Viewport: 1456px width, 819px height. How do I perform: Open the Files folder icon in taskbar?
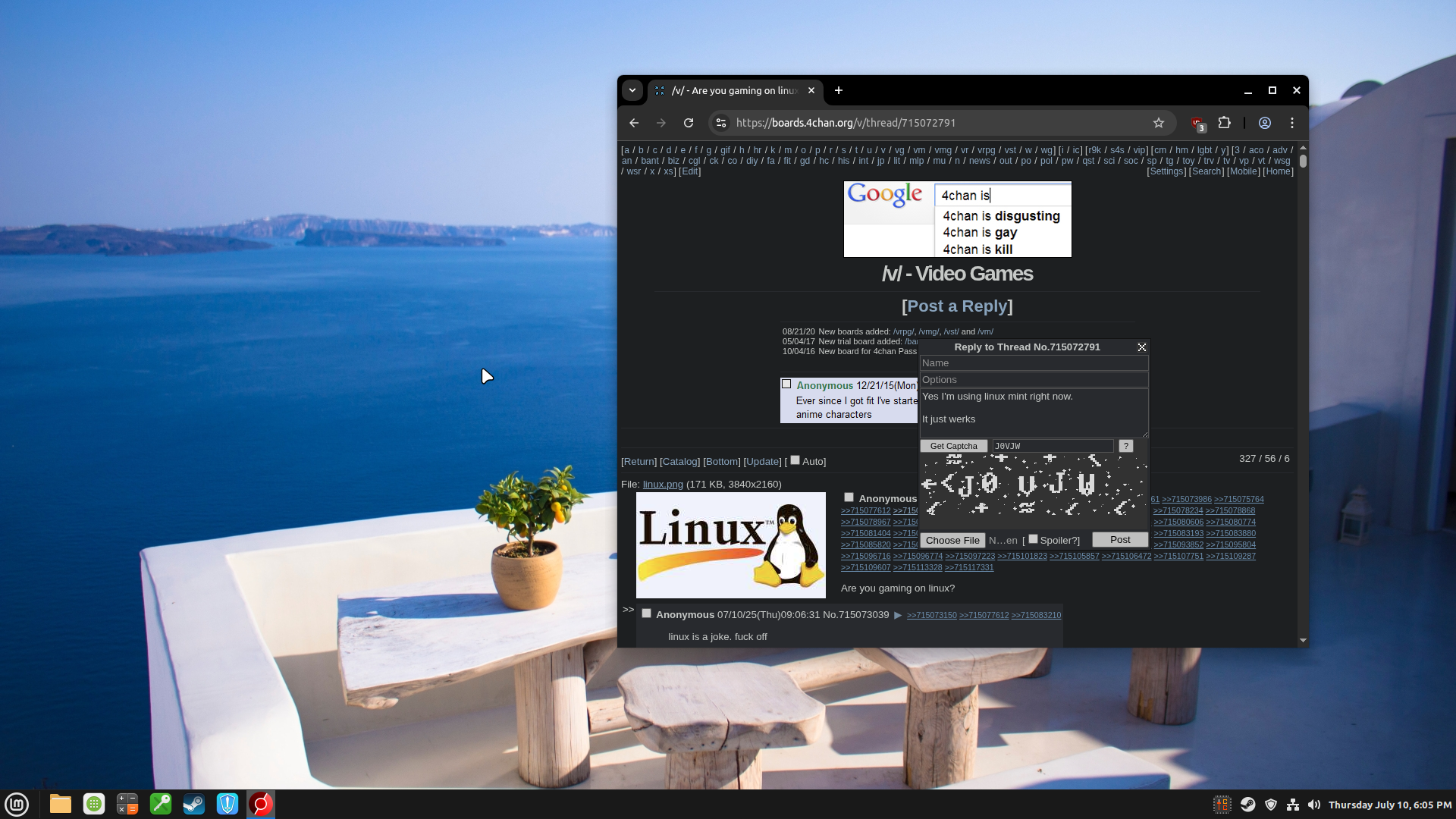point(61,804)
